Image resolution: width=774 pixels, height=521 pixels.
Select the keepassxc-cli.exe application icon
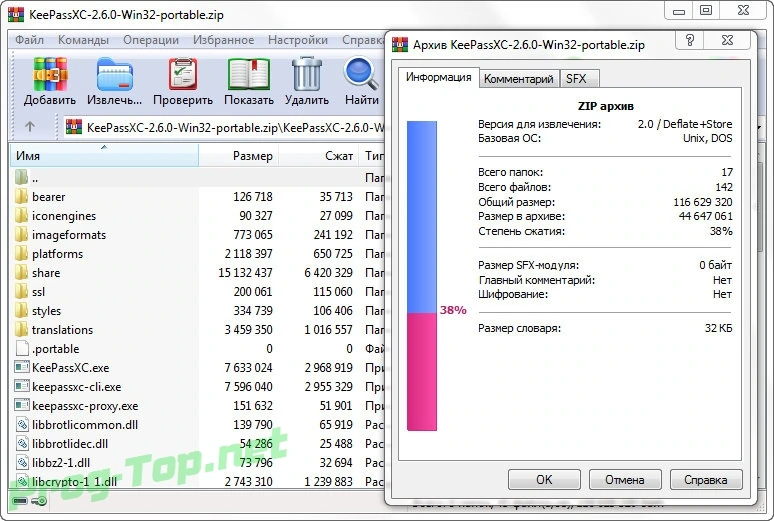coord(22,387)
